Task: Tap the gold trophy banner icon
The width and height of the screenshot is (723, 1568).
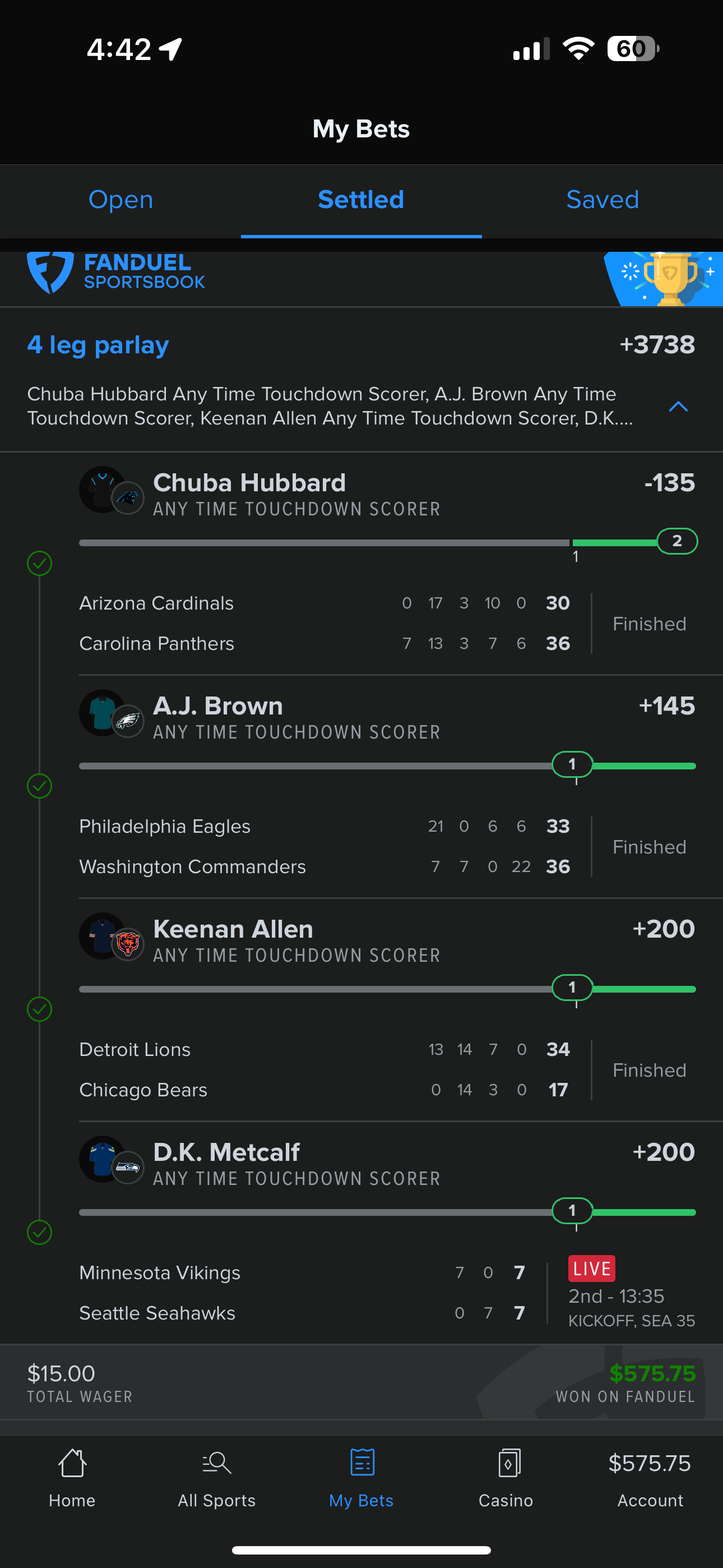Action: [669, 278]
